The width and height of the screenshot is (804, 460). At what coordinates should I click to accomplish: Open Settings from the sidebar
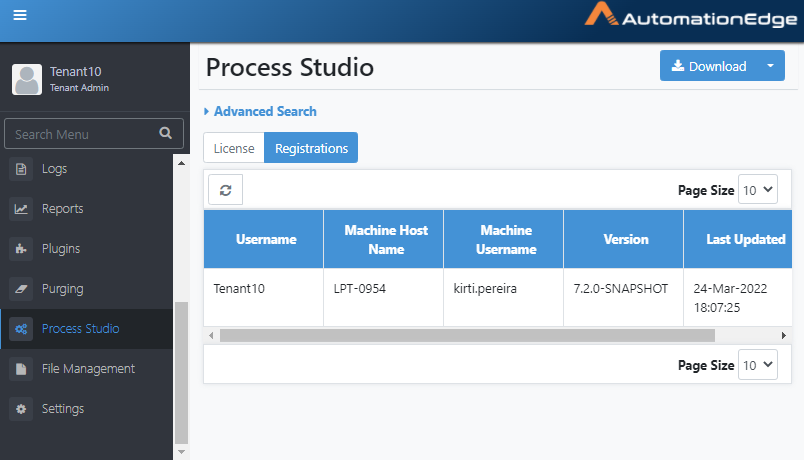point(86,409)
